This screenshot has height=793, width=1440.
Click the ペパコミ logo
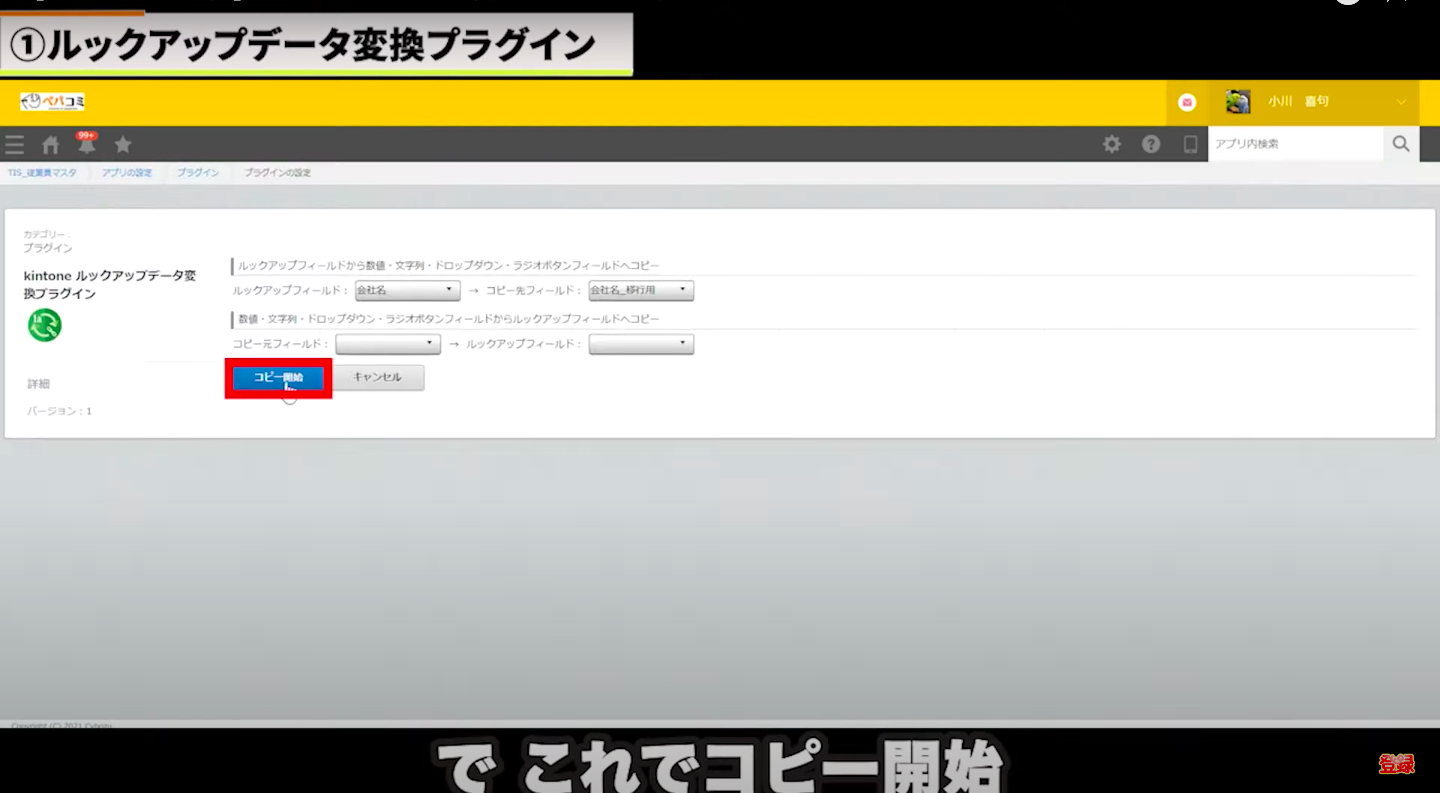pos(52,102)
